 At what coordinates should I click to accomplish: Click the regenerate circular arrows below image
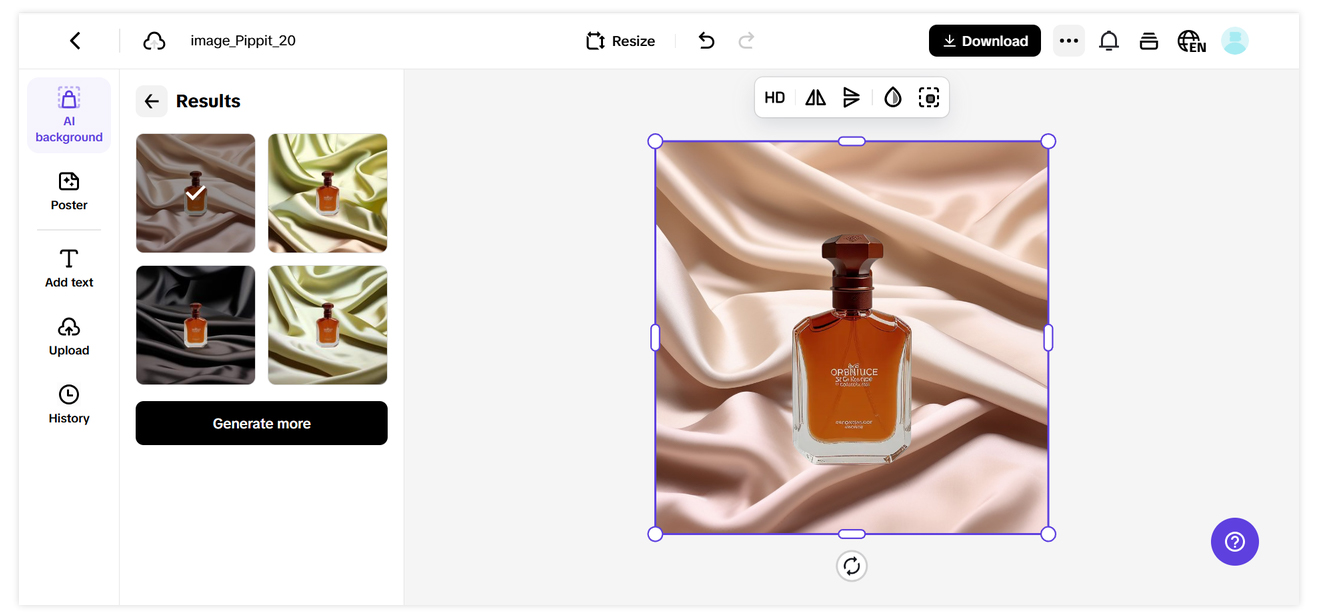(852, 566)
